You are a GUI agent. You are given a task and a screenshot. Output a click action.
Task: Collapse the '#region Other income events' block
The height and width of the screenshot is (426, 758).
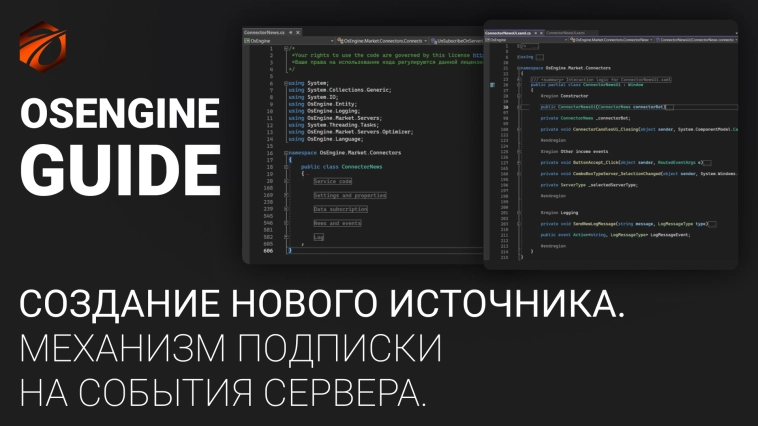point(519,151)
